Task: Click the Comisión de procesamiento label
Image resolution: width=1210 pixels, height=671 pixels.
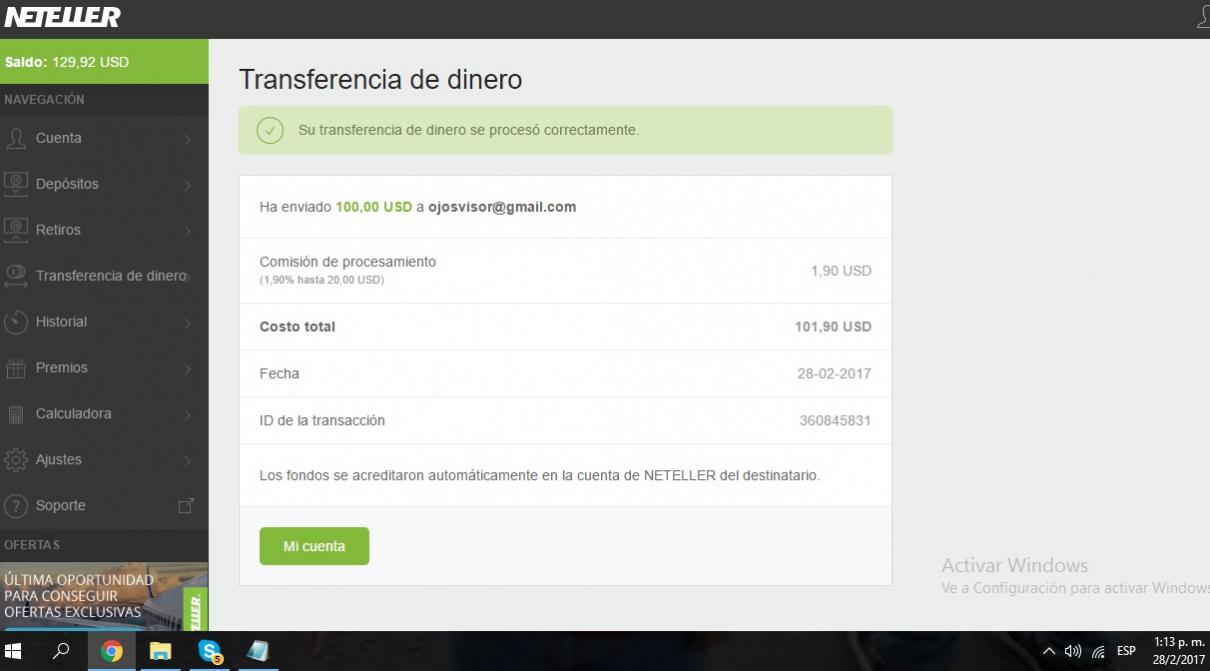Action: coord(348,262)
